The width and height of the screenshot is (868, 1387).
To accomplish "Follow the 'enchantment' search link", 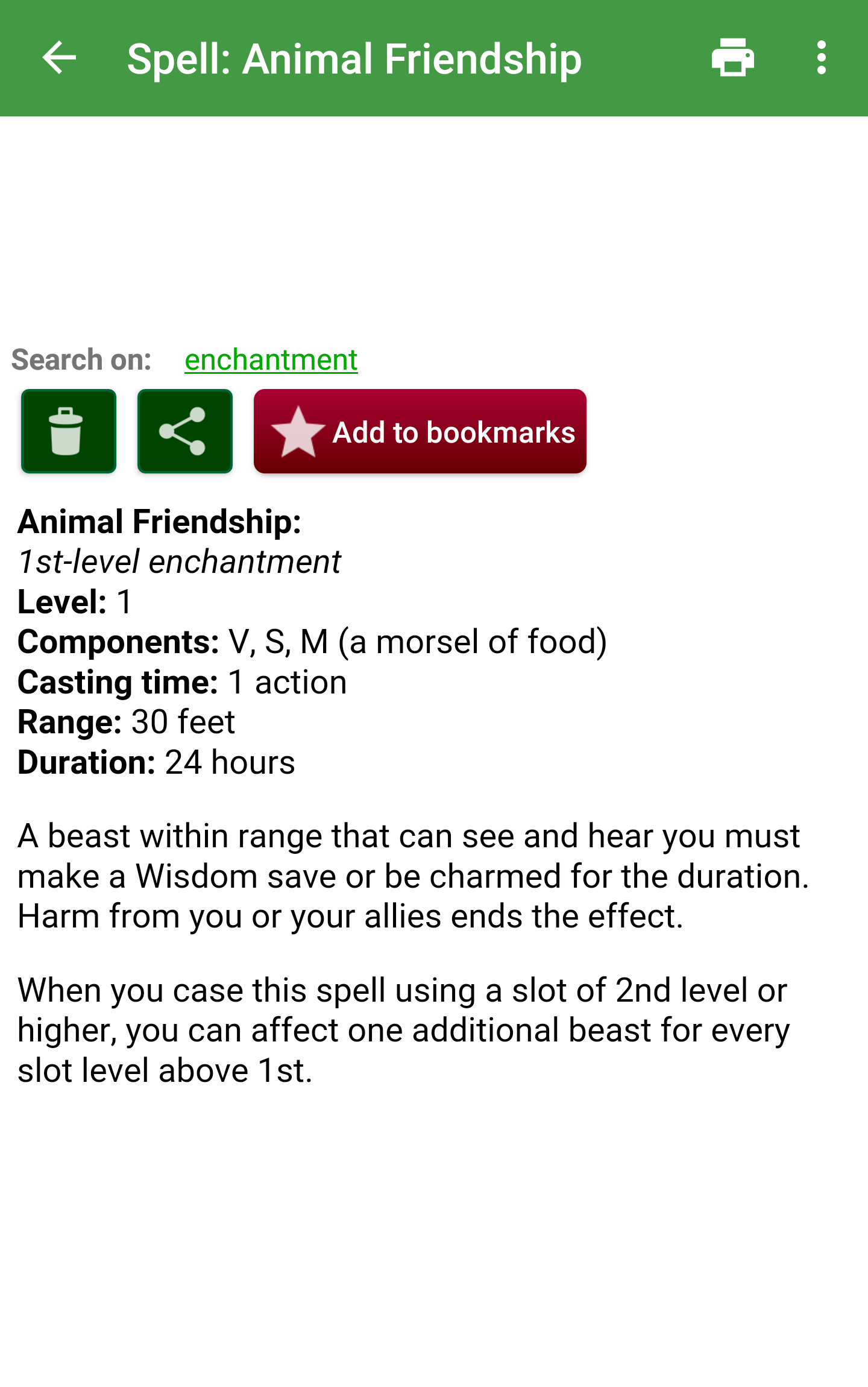I will pos(271,360).
